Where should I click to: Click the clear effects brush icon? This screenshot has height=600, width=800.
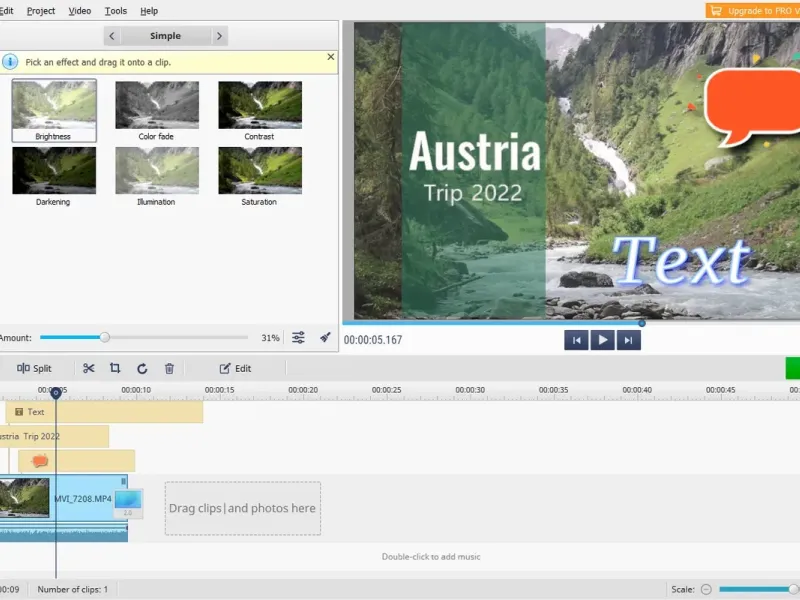point(325,337)
